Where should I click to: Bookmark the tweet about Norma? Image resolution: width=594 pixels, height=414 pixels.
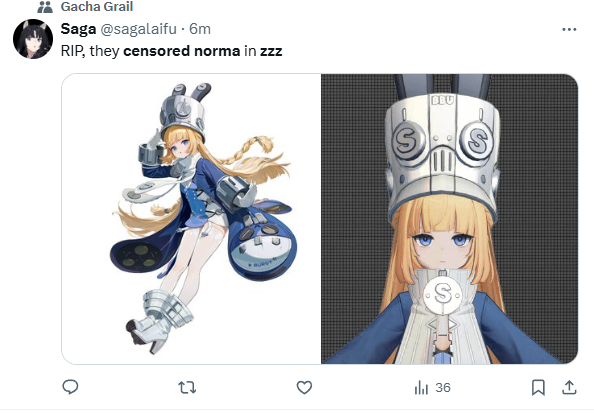[538, 387]
